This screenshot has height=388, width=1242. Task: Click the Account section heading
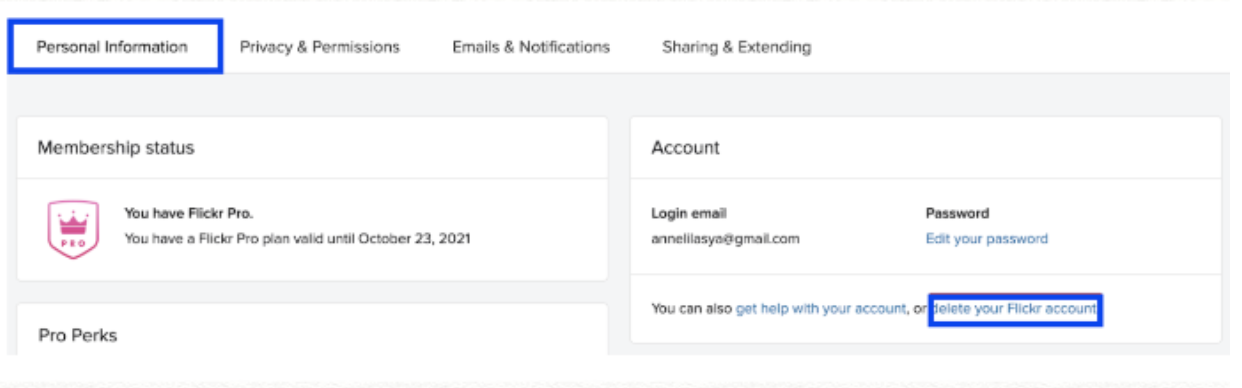[x=685, y=148]
